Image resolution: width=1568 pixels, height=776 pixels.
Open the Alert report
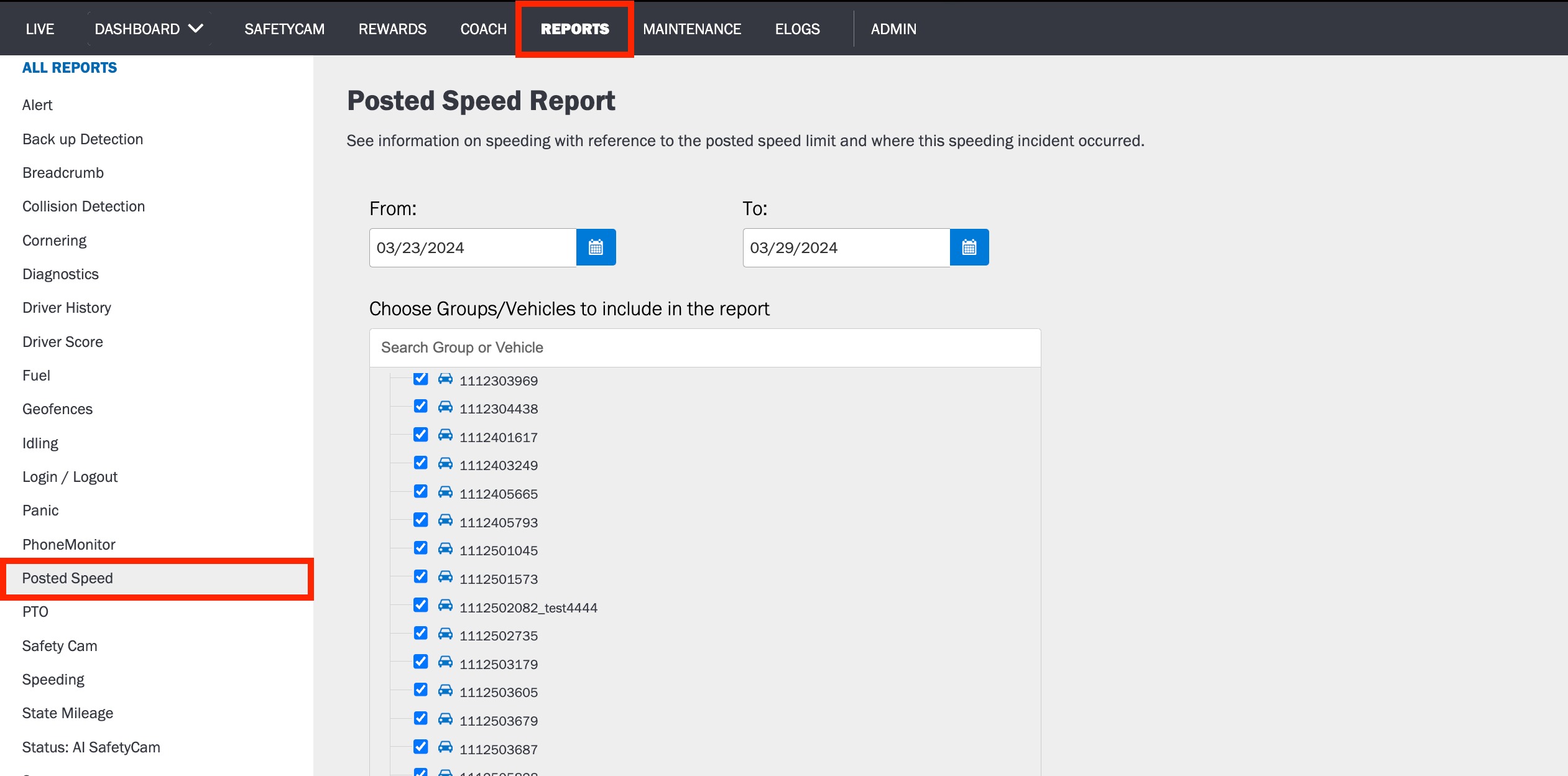pyautogui.click(x=37, y=105)
